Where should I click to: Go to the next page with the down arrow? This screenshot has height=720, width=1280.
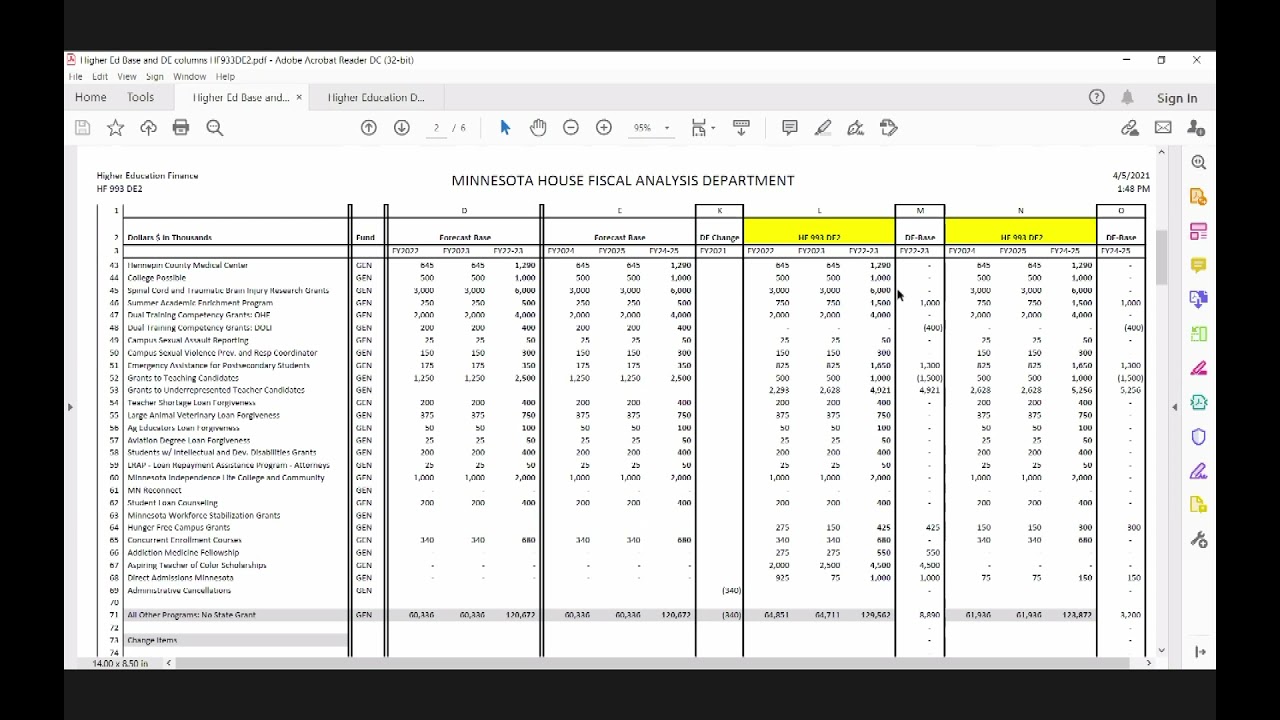tap(402, 128)
